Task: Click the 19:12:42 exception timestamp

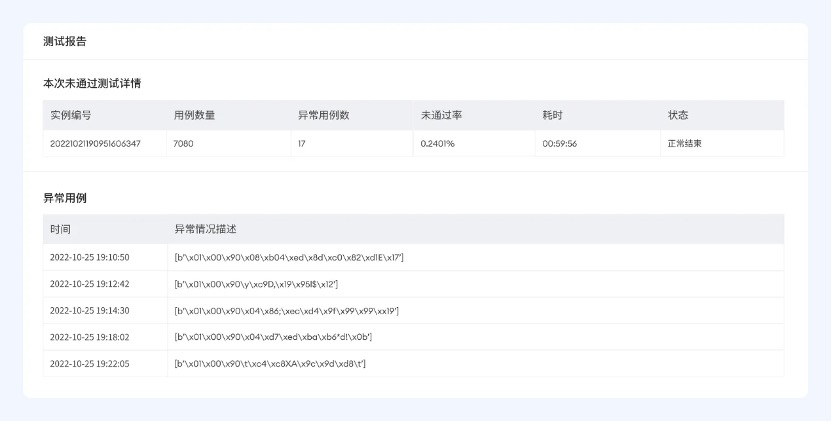Action: [90, 284]
